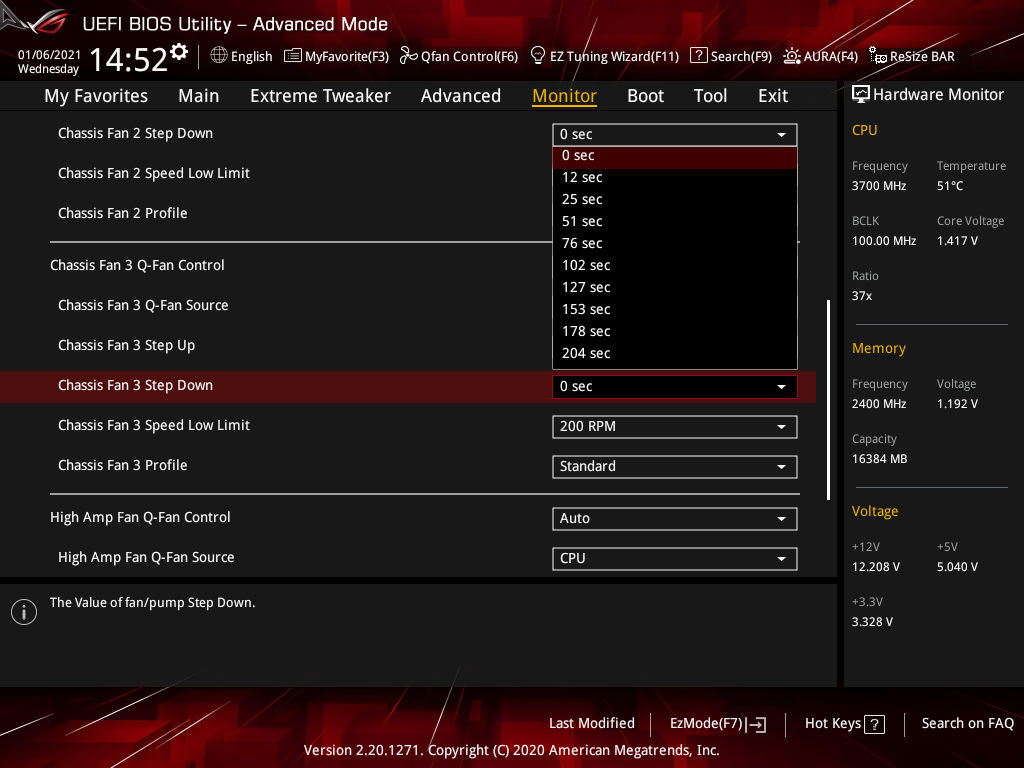The width and height of the screenshot is (1024, 768).
Task: Click the ReSize BAR icon
Action: click(878, 56)
